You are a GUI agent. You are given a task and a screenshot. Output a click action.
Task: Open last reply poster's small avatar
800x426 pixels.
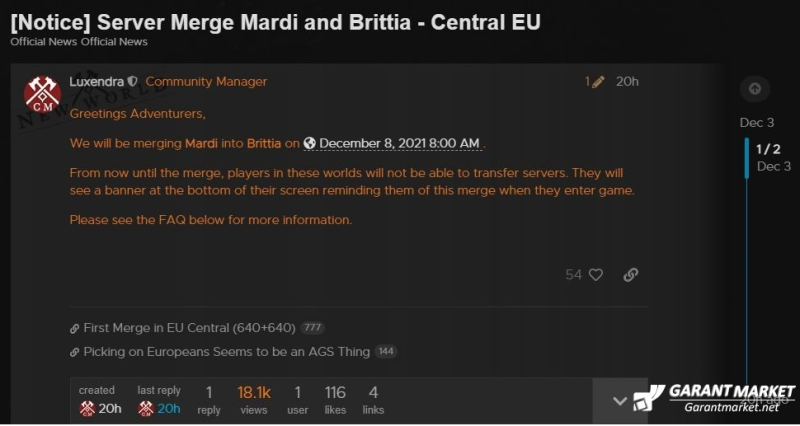pyautogui.click(x=146, y=408)
